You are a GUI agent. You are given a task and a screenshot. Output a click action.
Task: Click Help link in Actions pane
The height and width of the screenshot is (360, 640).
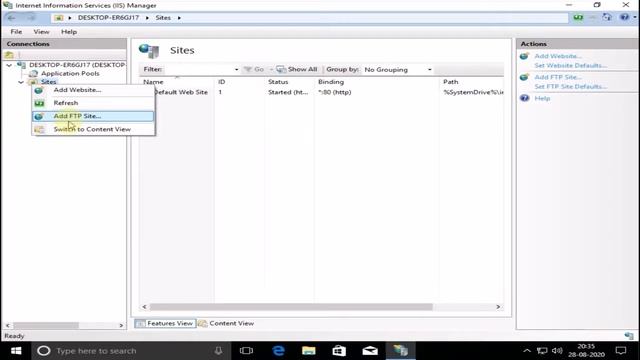[542, 98]
